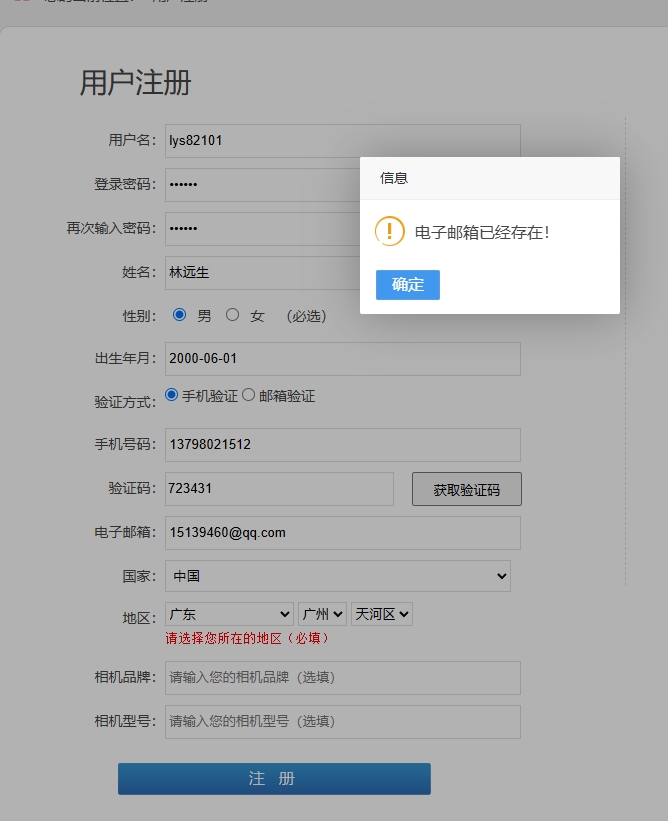Focus the 相机型号 camera model field
668x821 pixels.
(342, 722)
